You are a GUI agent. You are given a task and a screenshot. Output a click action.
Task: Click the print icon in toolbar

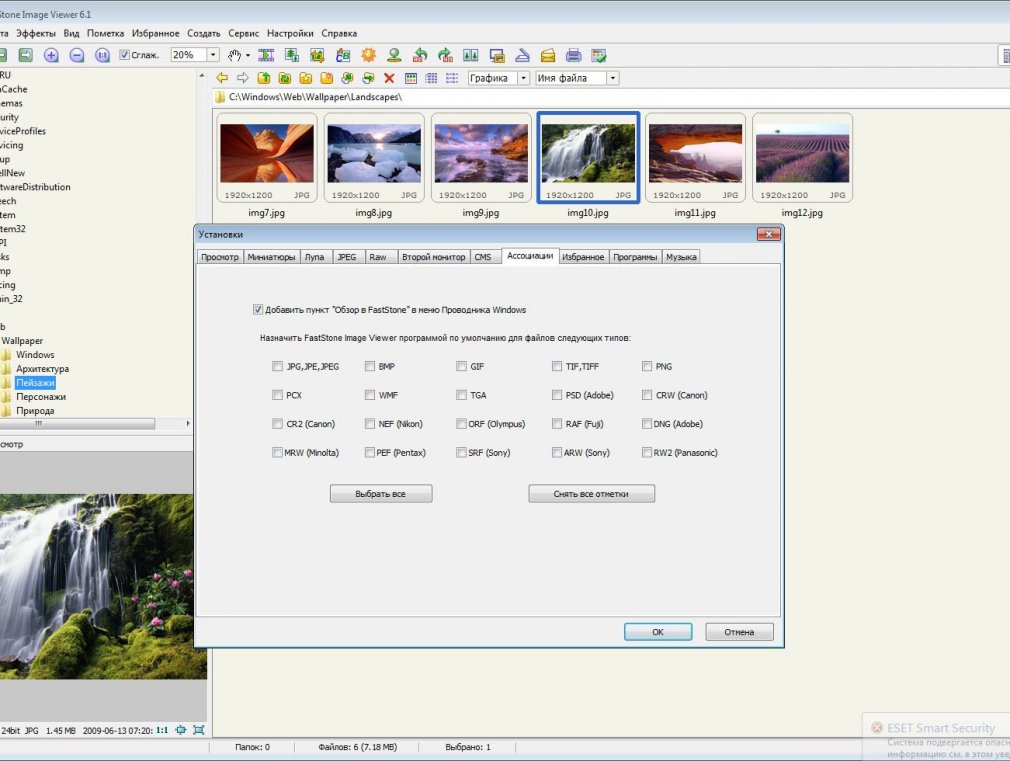click(573, 55)
